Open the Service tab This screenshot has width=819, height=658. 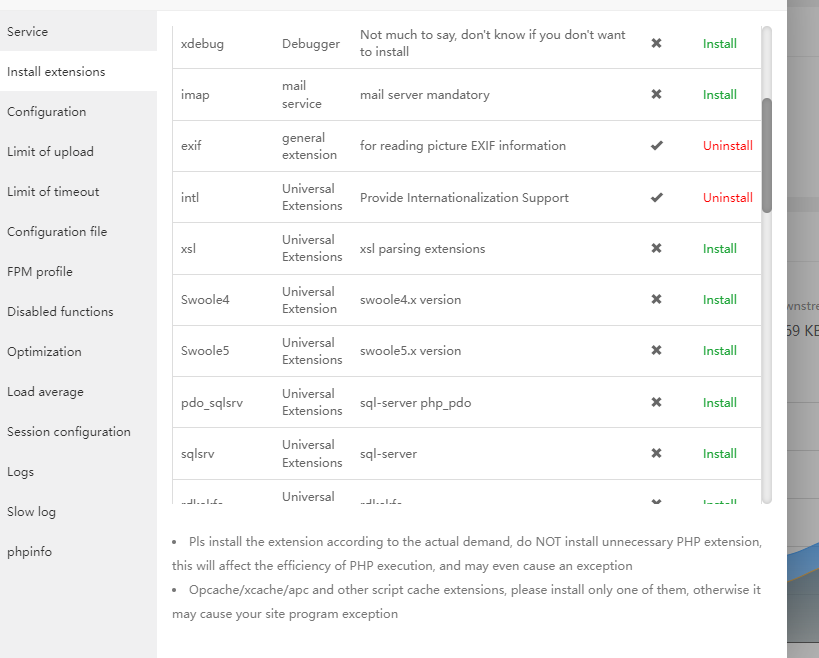[28, 31]
